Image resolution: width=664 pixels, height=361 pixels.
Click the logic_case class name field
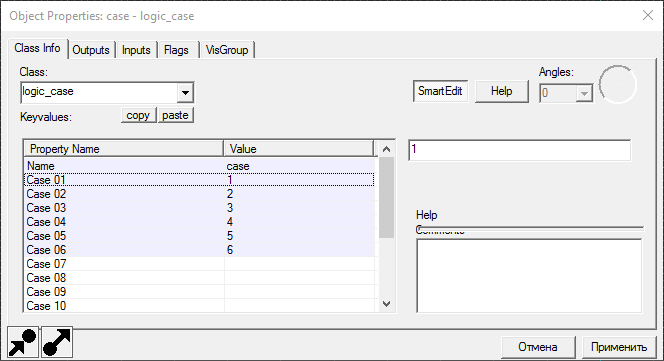[x=99, y=93]
